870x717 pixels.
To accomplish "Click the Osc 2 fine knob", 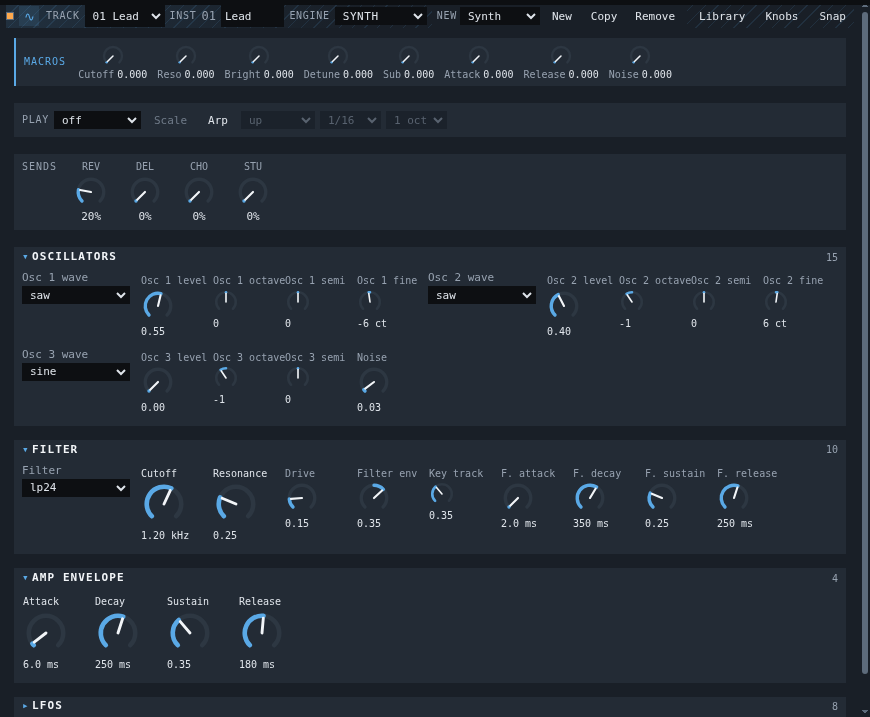I will click(x=776, y=301).
